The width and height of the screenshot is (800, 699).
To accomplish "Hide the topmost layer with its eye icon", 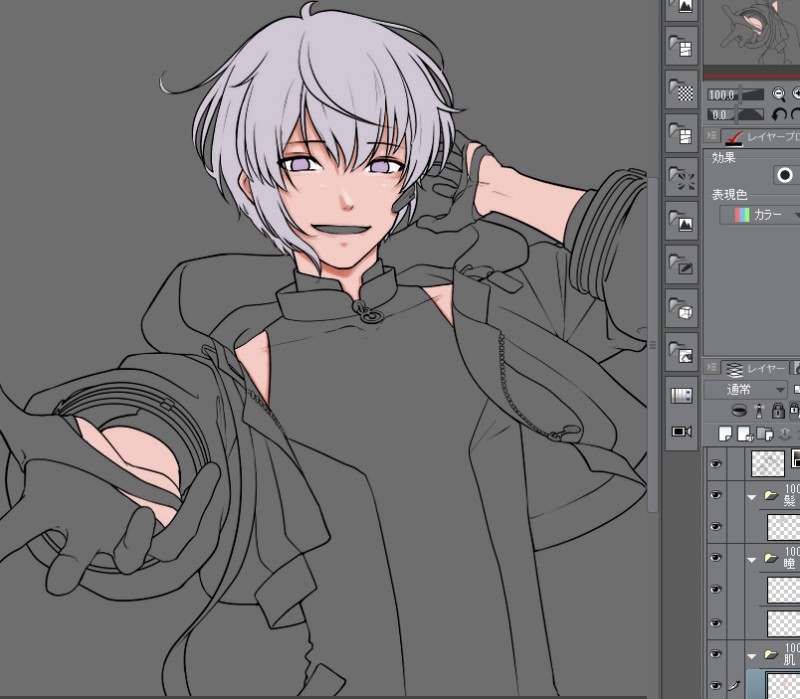I will (x=715, y=463).
